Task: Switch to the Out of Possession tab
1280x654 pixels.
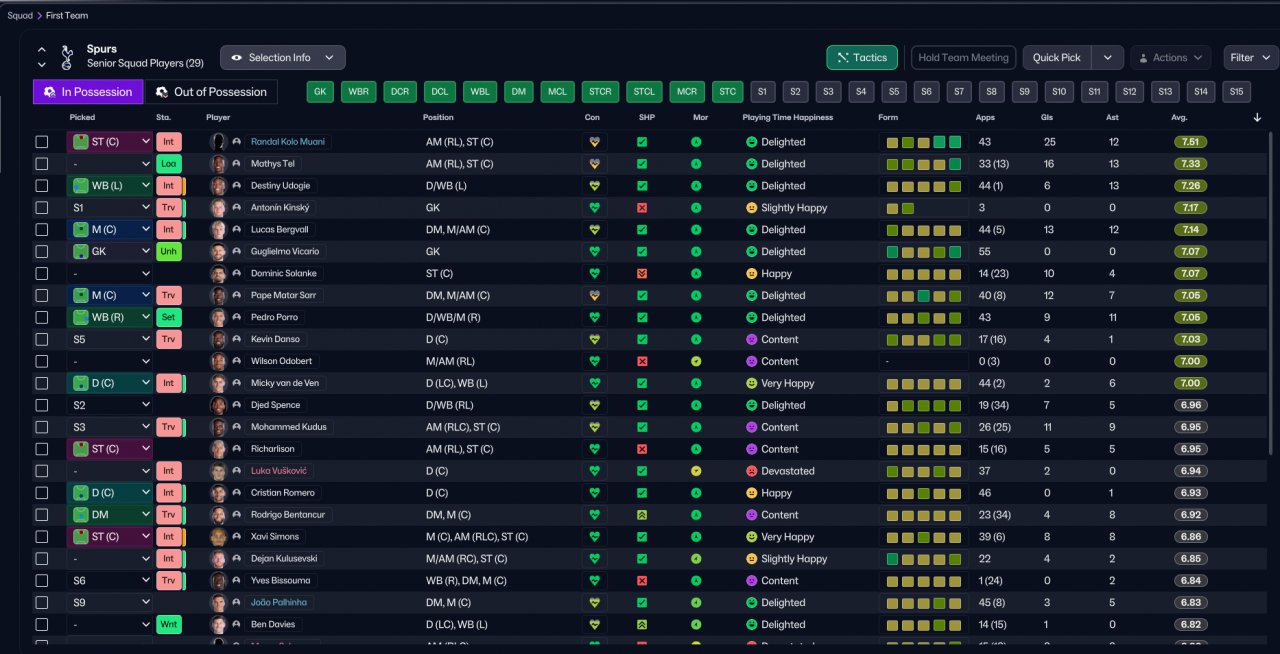Action: coord(211,92)
